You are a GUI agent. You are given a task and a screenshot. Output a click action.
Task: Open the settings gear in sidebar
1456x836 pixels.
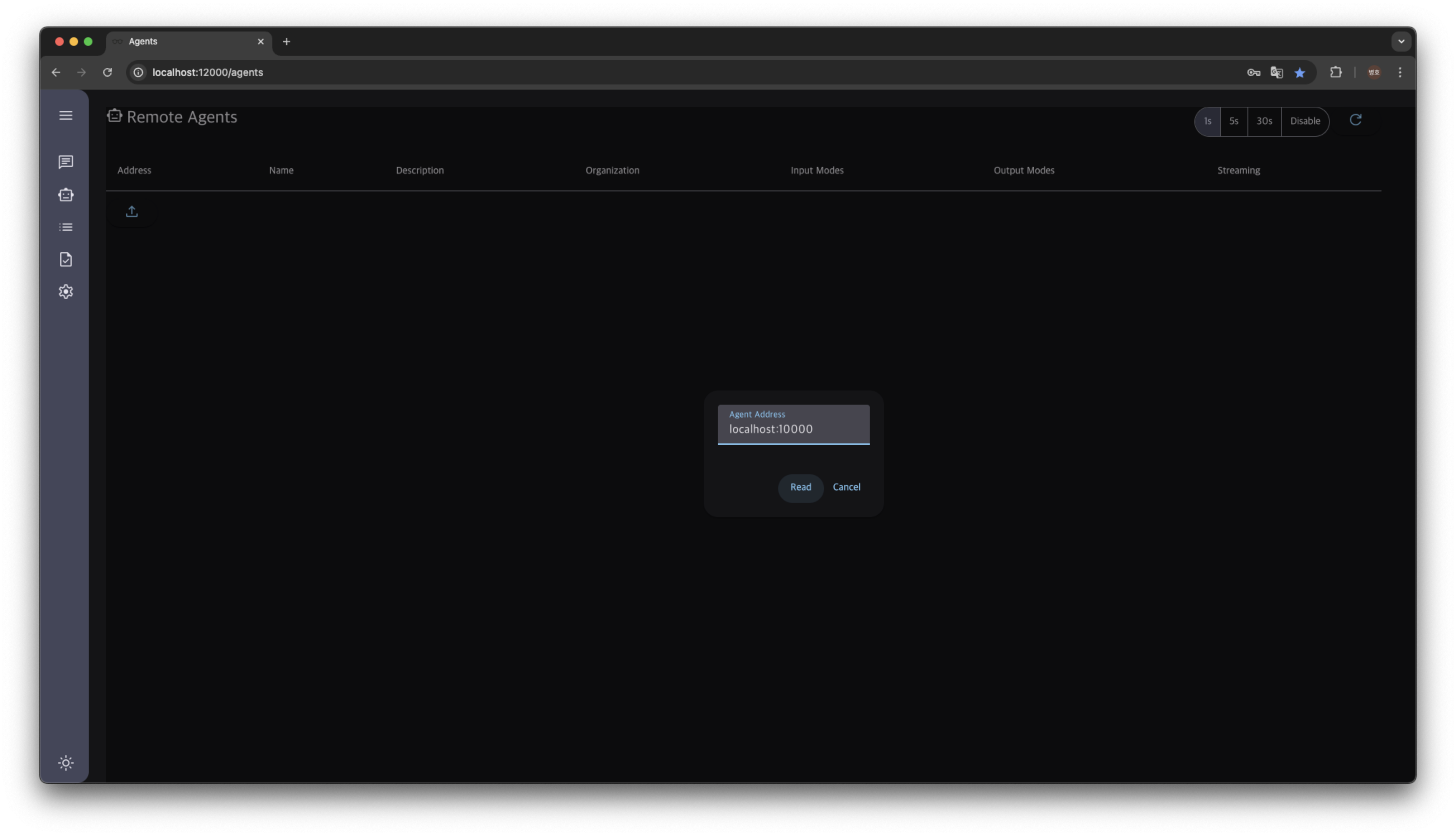66,292
